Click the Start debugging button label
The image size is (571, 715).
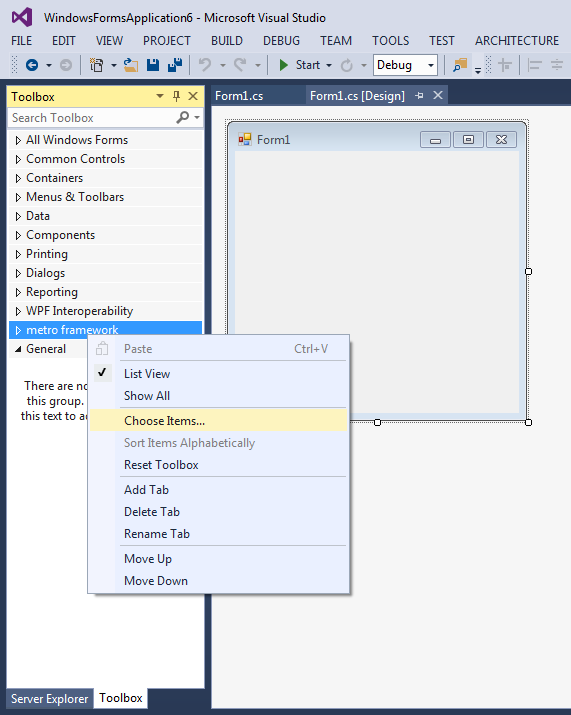[308, 65]
